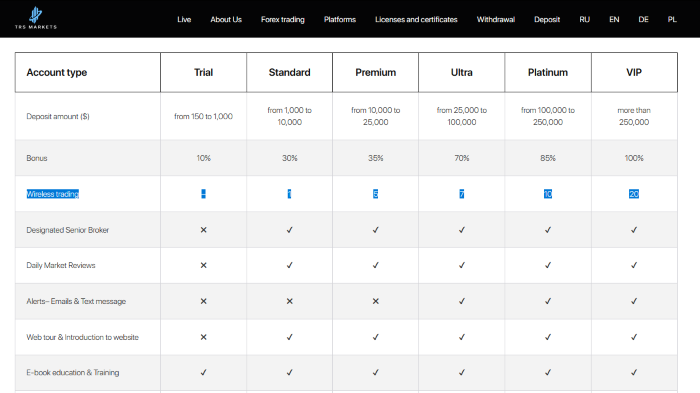Select the Account type header cell

pos(88,72)
